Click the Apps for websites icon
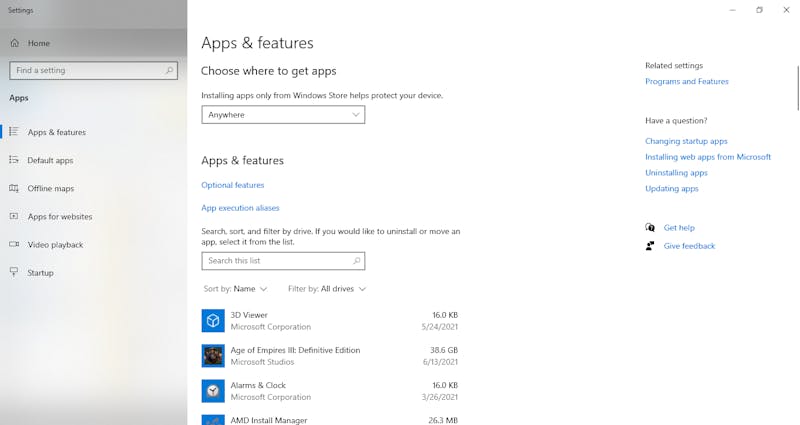 [x=14, y=216]
